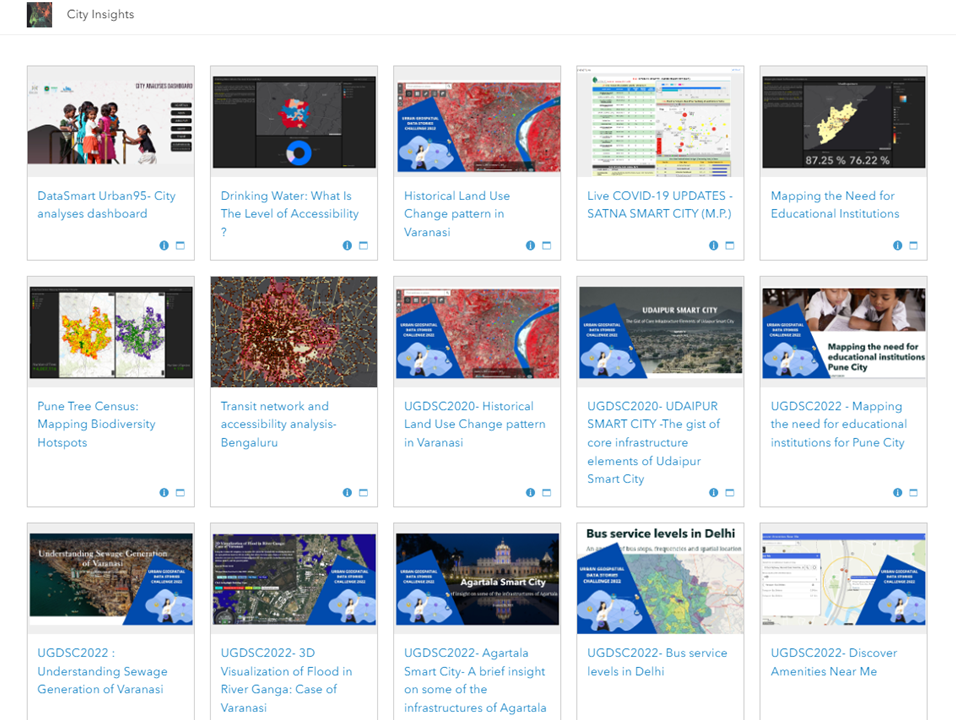This screenshot has width=956, height=720.
Task: View info on Historical Land Use Change Varanasi card
Action: pyautogui.click(x=530, y=245)
